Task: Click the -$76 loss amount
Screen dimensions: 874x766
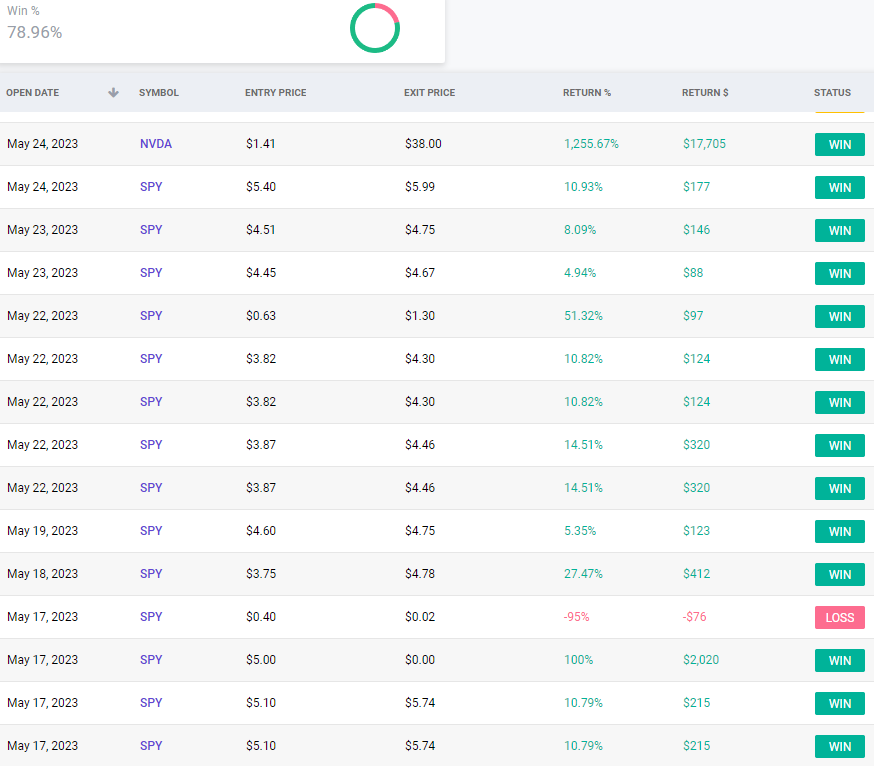Action: pos(694,617)
